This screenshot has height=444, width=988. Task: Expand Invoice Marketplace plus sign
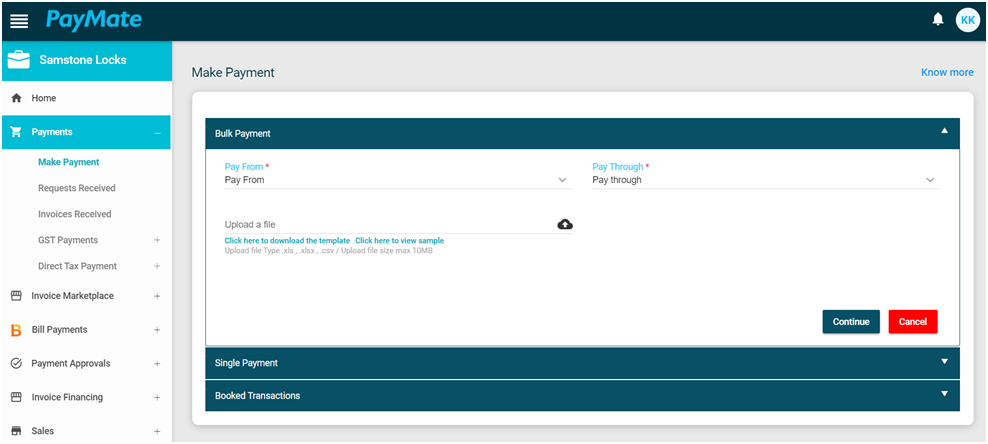[x=157, y=296]
